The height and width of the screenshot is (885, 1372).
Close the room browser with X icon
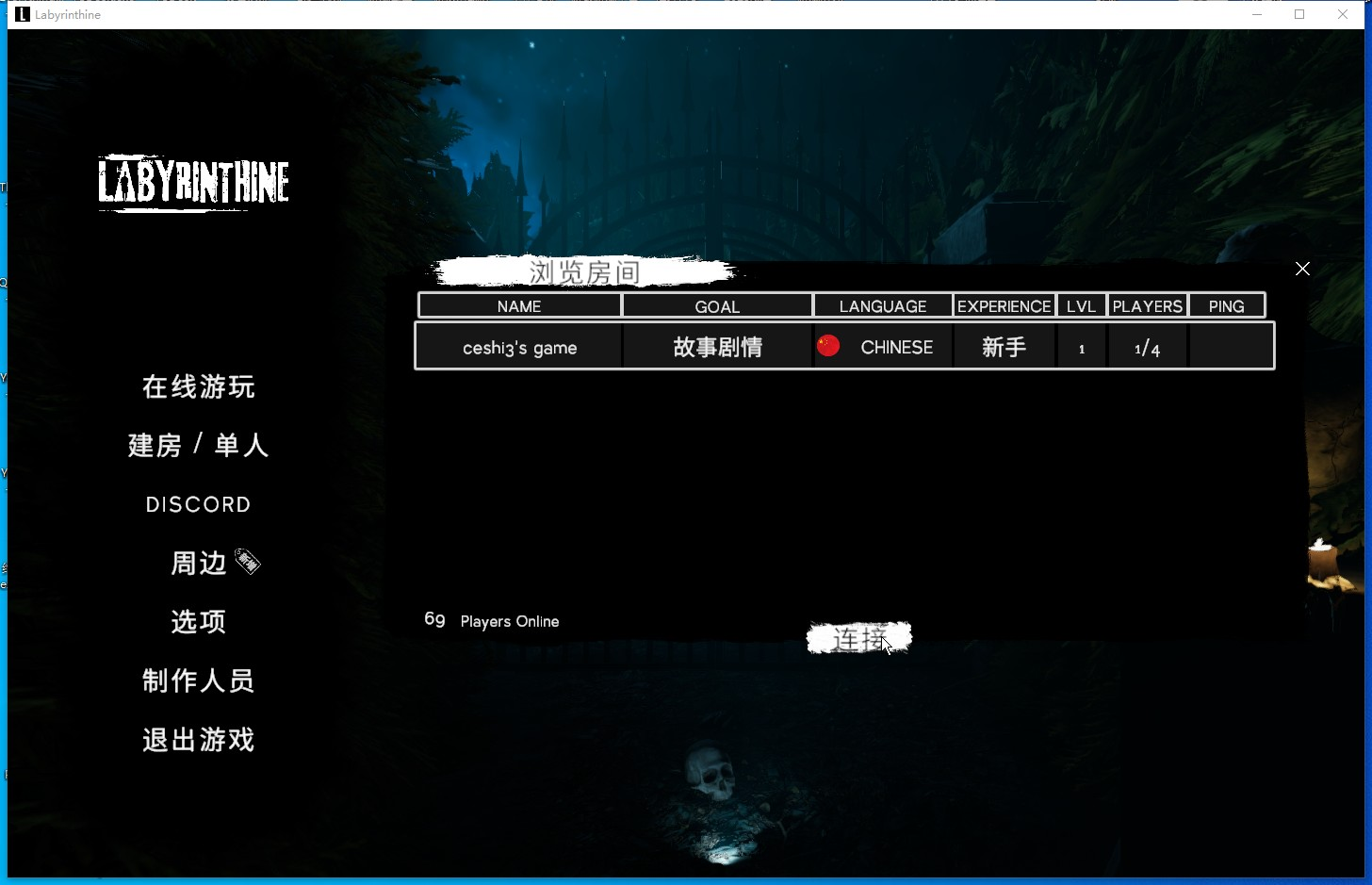(x=1302, y=269)
